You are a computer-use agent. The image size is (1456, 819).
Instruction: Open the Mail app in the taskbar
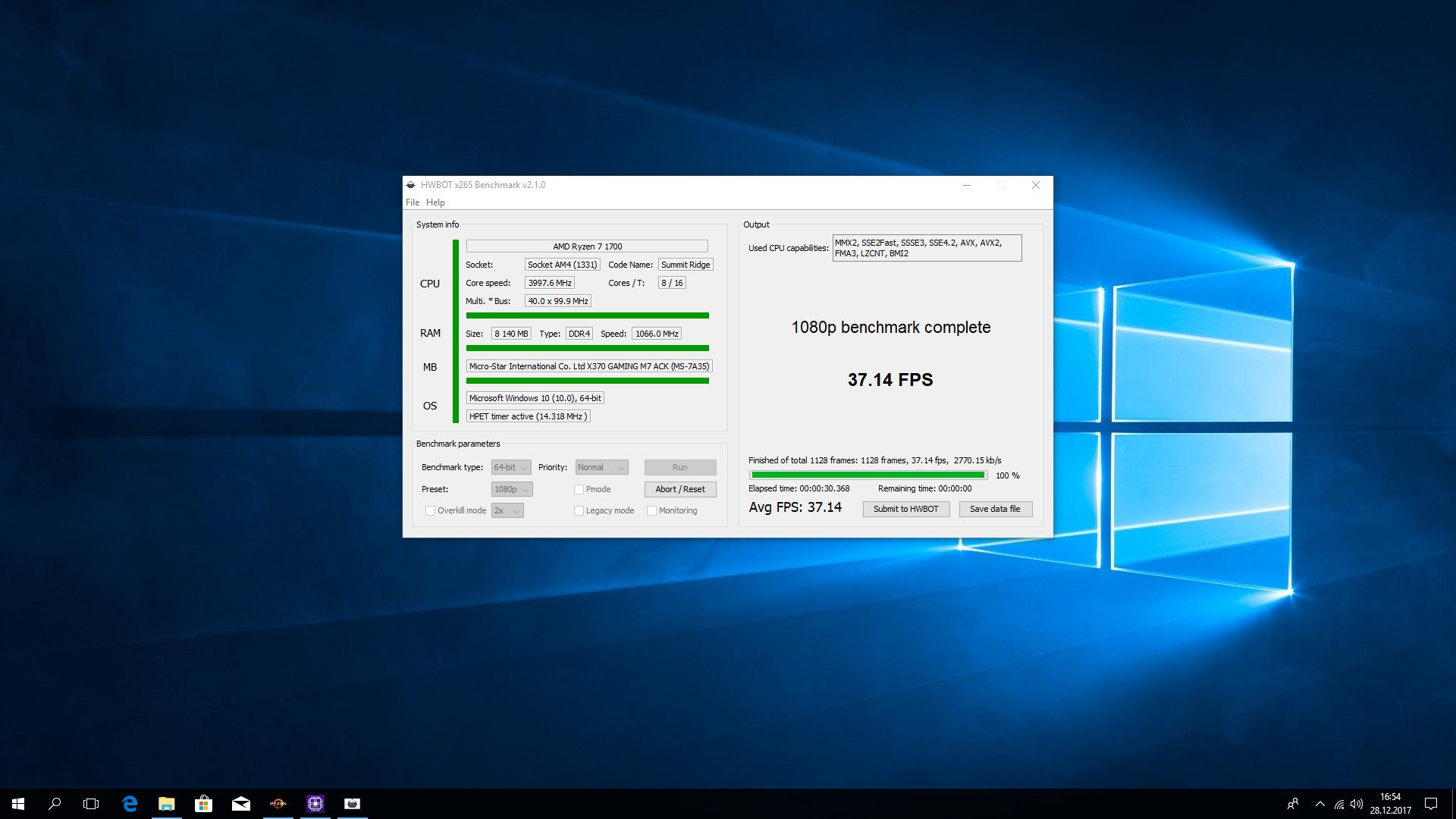coord(241,804)
